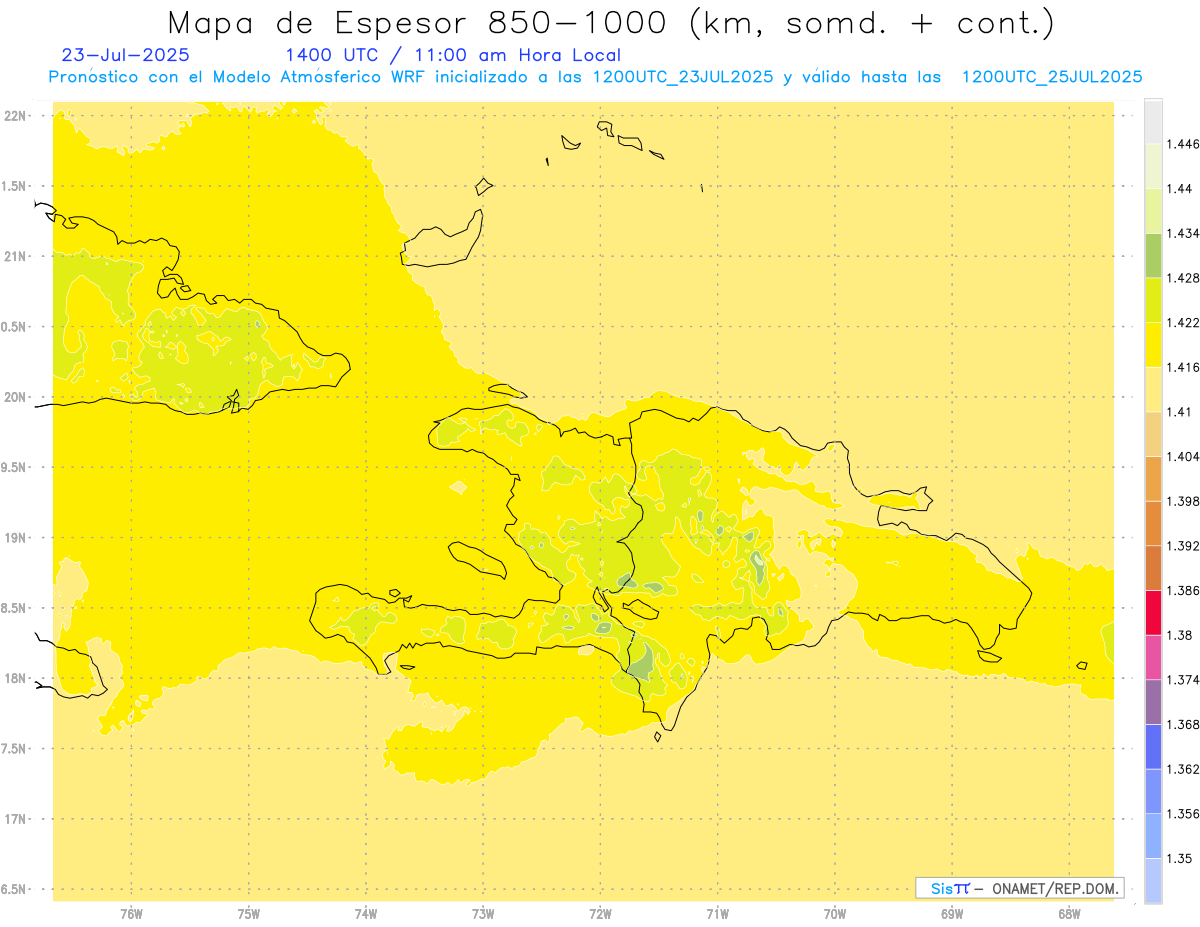Pick the yellow-green swatch between 1.422 and 1.428
The width and height of the screenshot is (1200, 927).
tap(1153, 300)
